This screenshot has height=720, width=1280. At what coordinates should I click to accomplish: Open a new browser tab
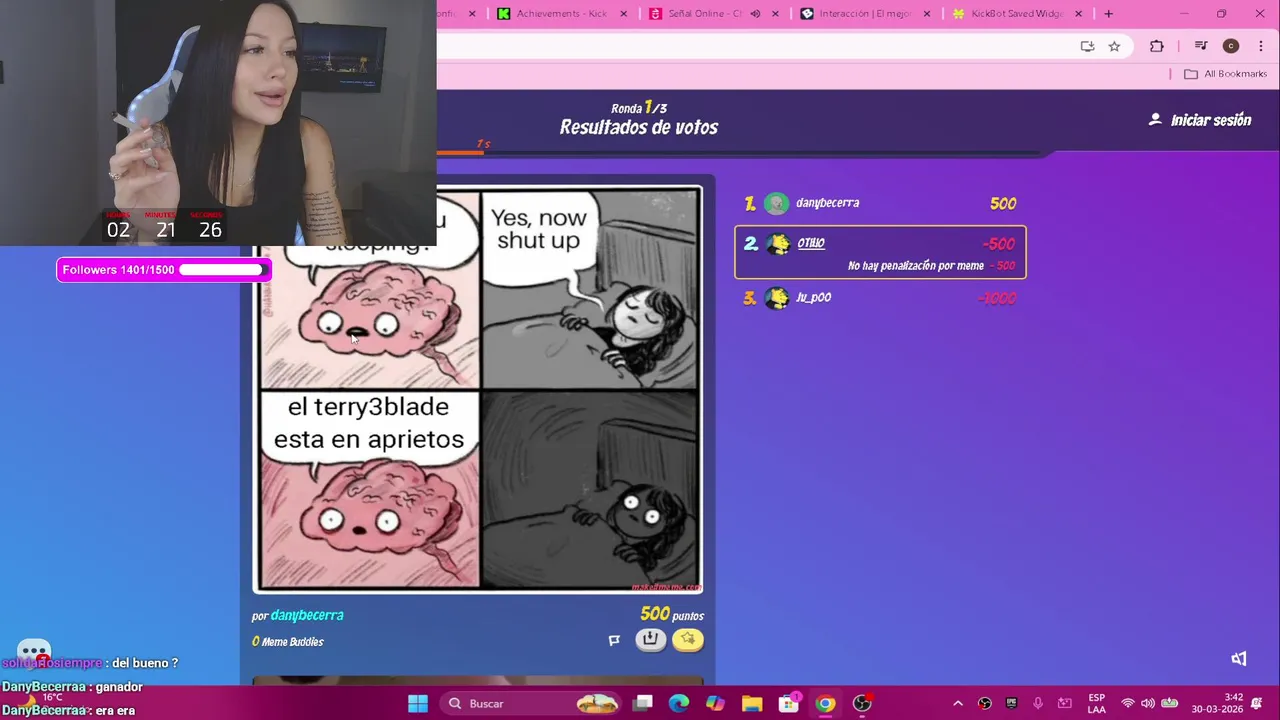1108,14
